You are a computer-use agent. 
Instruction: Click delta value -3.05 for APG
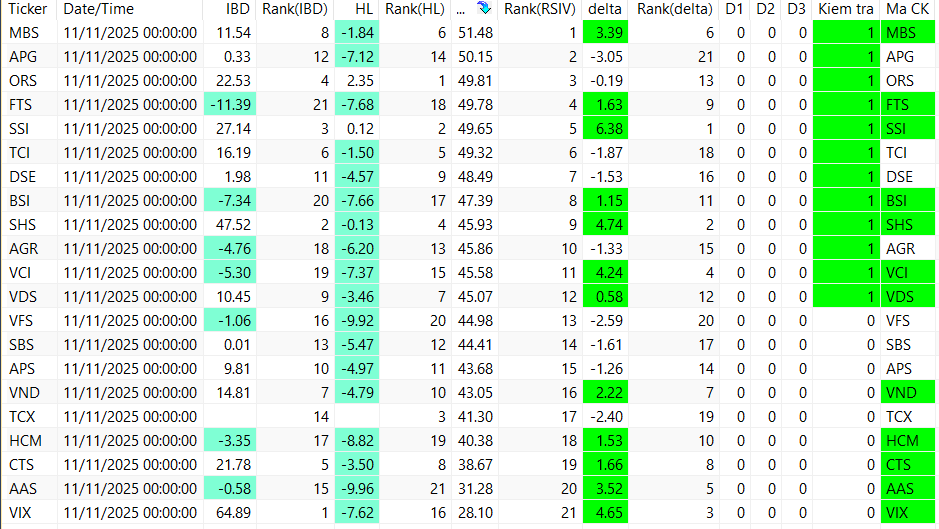coord(605,57)
